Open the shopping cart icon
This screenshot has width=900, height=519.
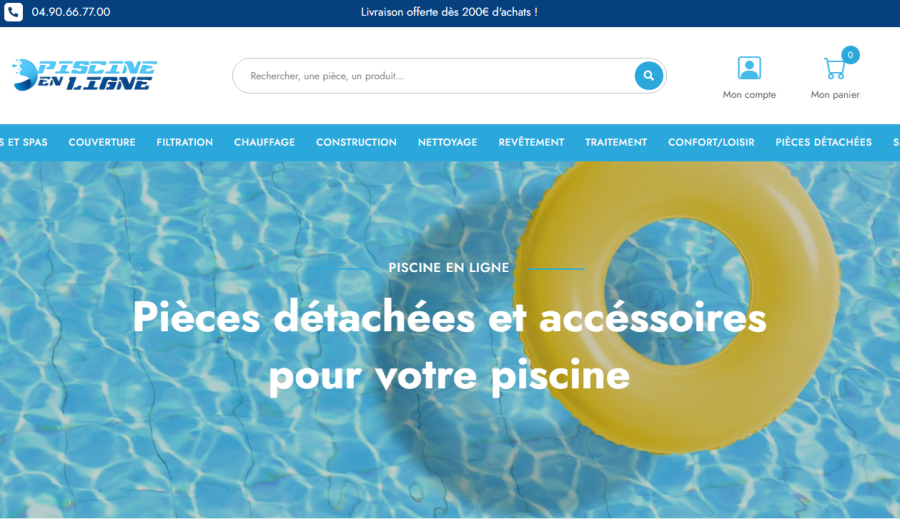(x=835, y=68)
